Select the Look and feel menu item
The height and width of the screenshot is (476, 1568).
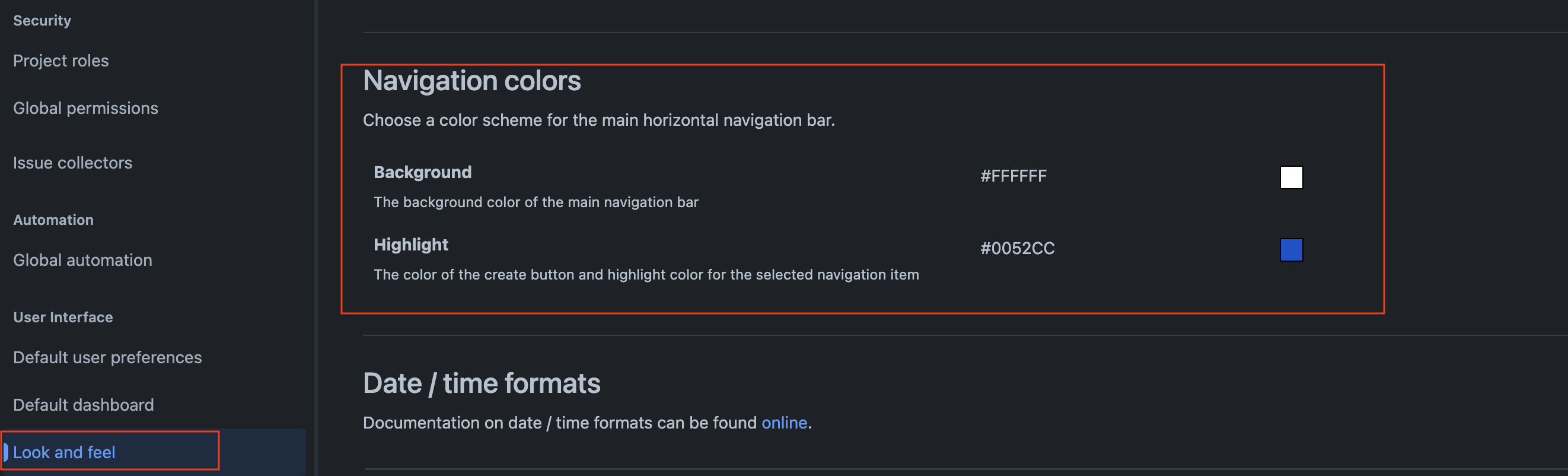point(64,452)
